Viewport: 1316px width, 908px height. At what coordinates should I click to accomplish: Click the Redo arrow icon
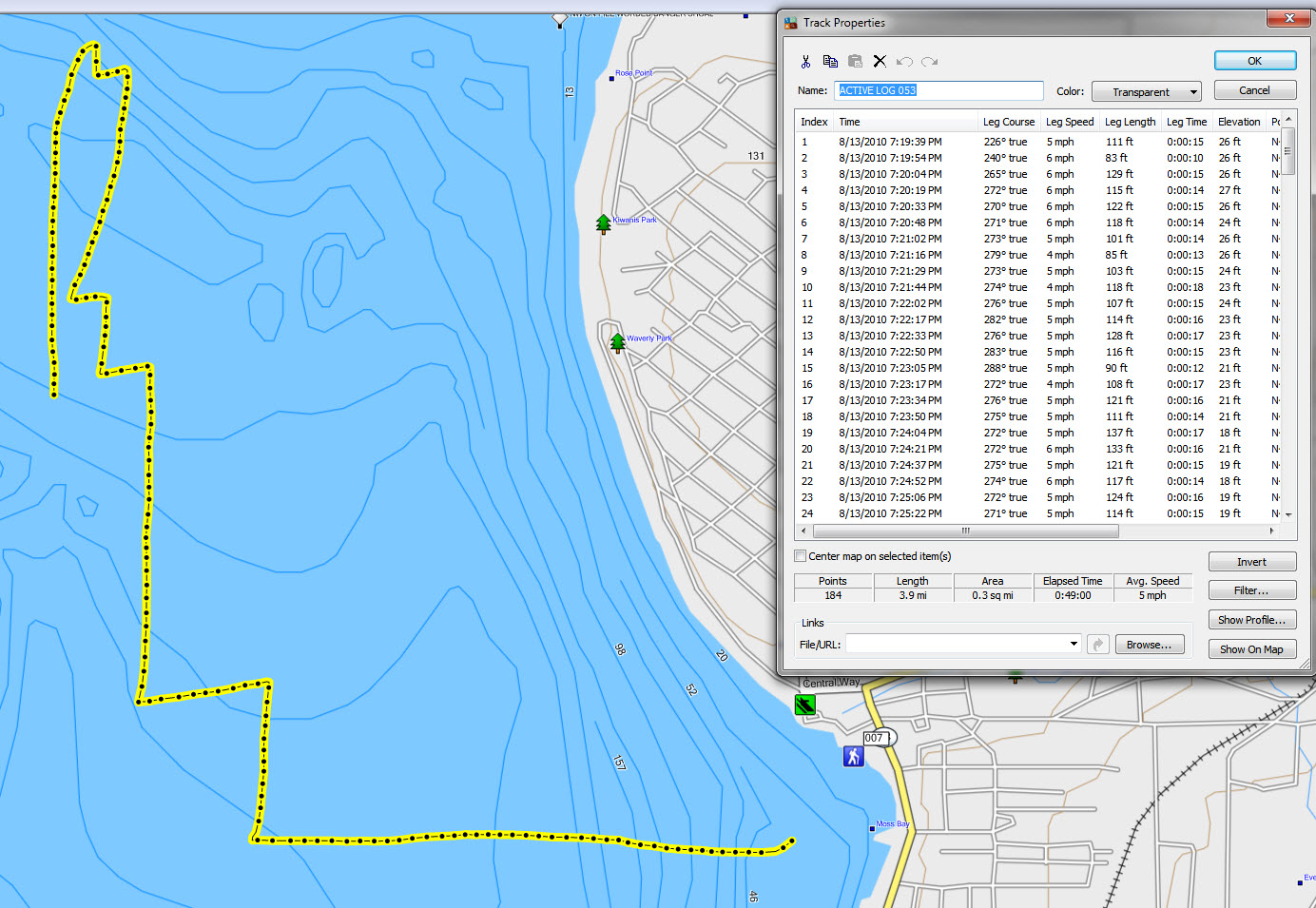pos(929,62)
